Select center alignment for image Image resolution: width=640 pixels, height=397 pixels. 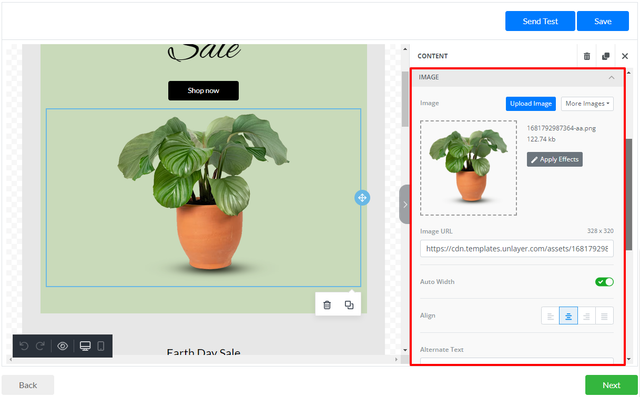click(568, 316)
